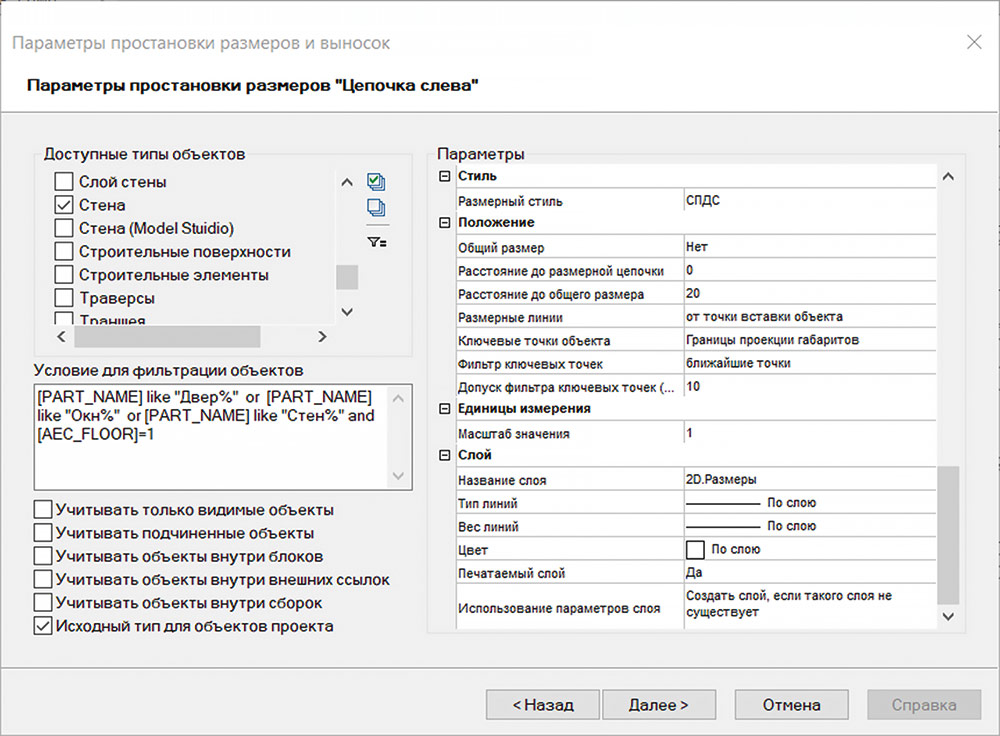
Task: Click the deselect all object types icon
Action: click(x=376, y=208)
